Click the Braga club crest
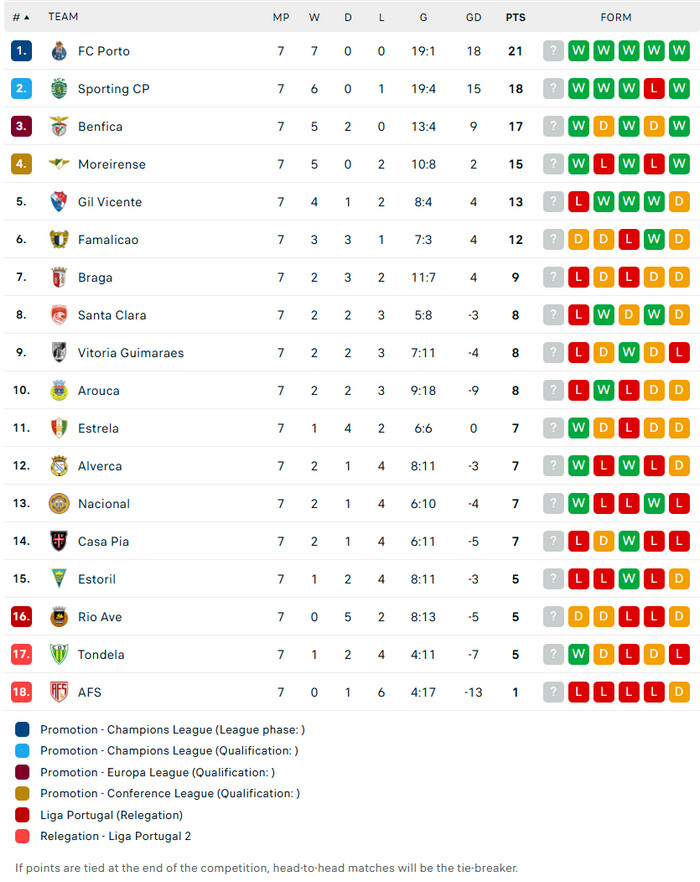 point(58,278)
